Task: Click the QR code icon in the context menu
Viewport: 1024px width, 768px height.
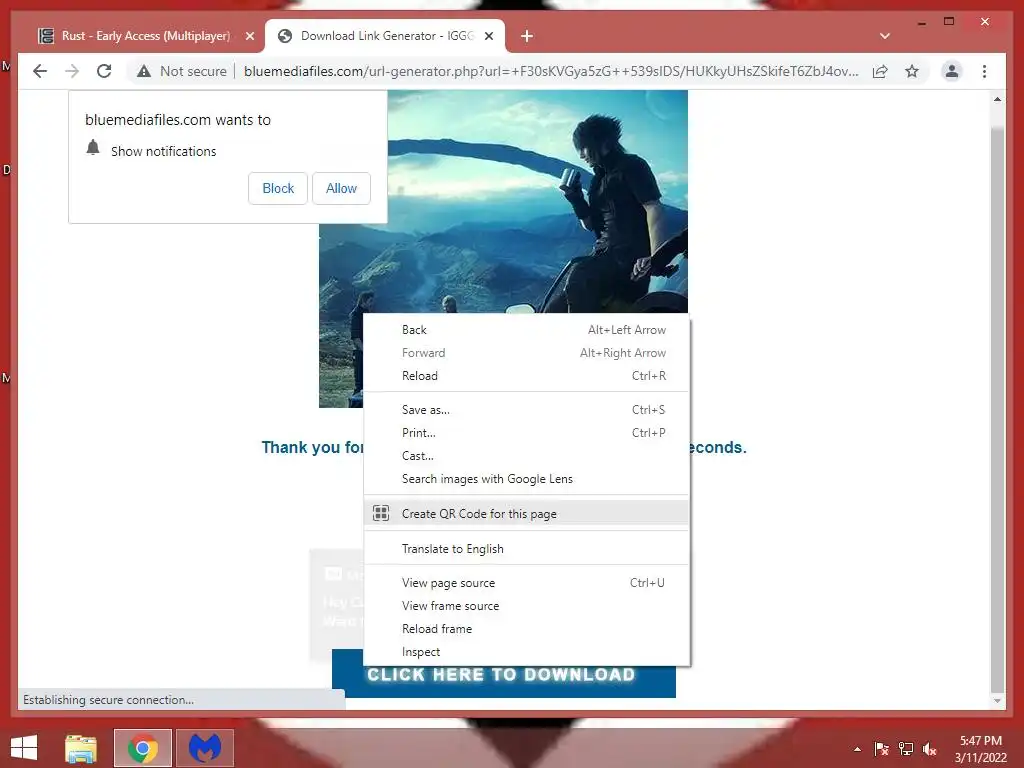Action: [x=381, y=513]
